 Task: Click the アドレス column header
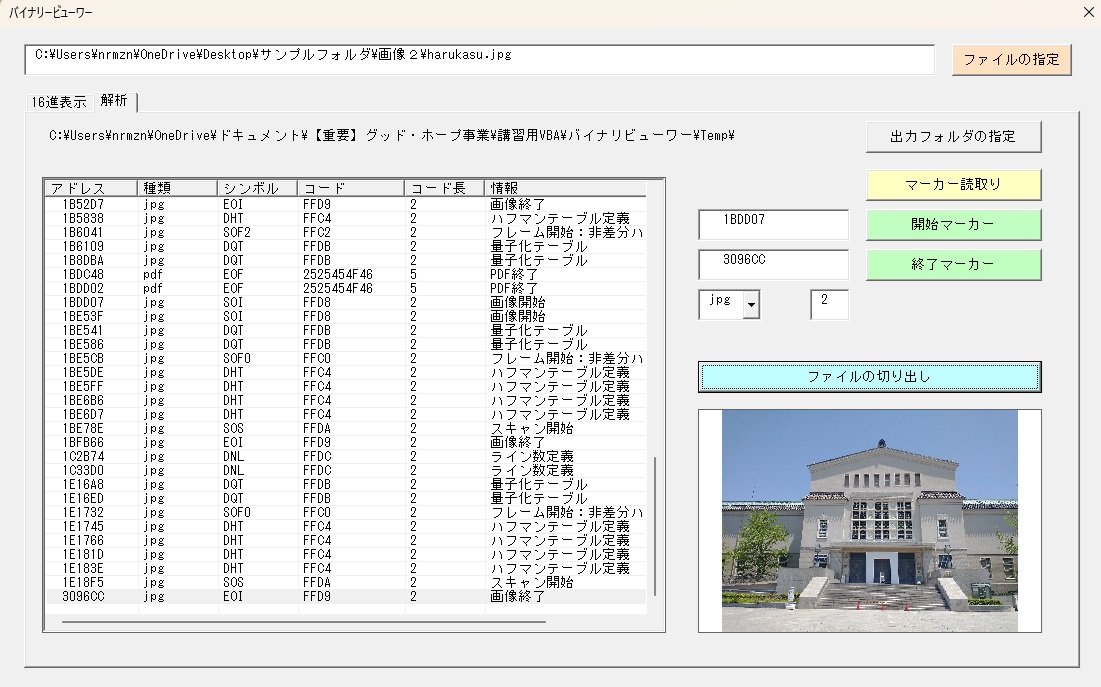91,188
